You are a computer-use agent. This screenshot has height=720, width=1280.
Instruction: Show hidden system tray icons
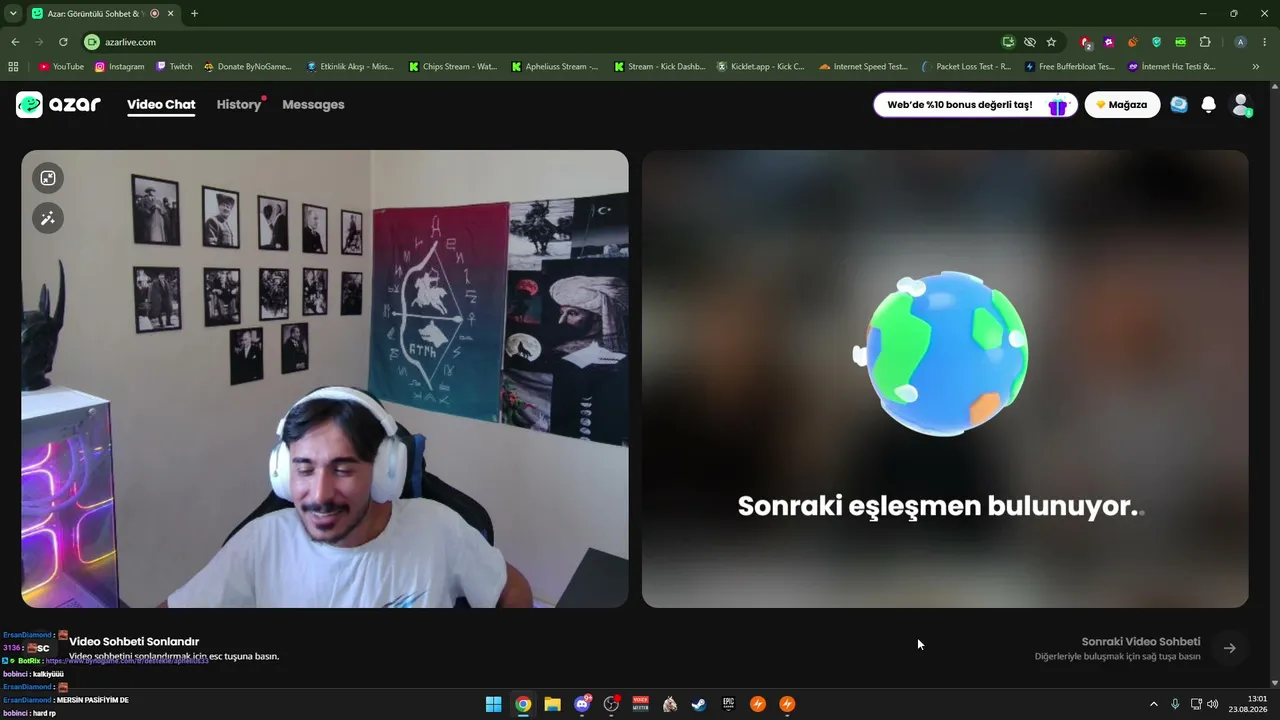click(1154, 704)
